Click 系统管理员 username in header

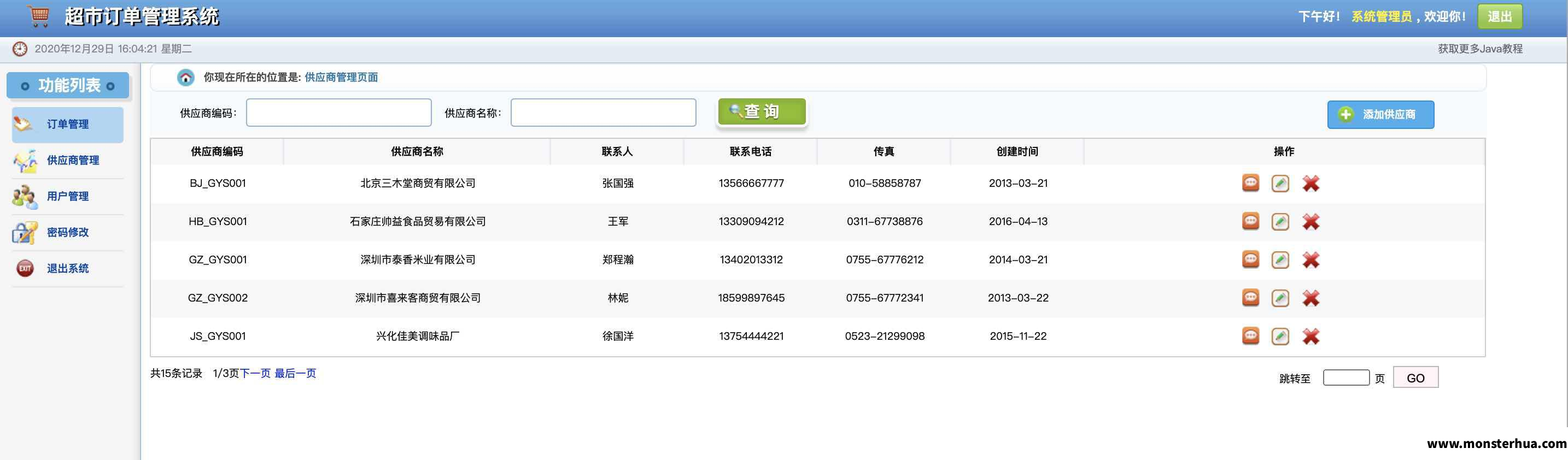(x=1382, y=16)
